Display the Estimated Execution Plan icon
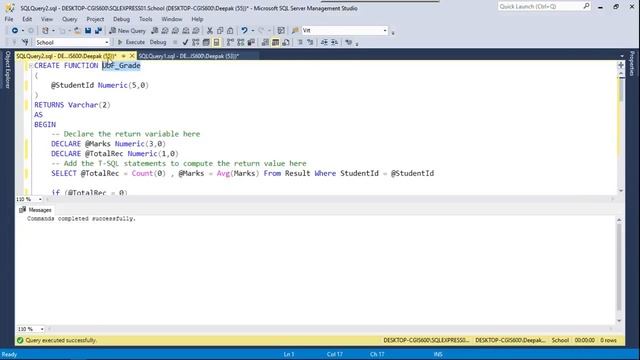Screen dimensions: 640x360 click(x=196, y=42)
